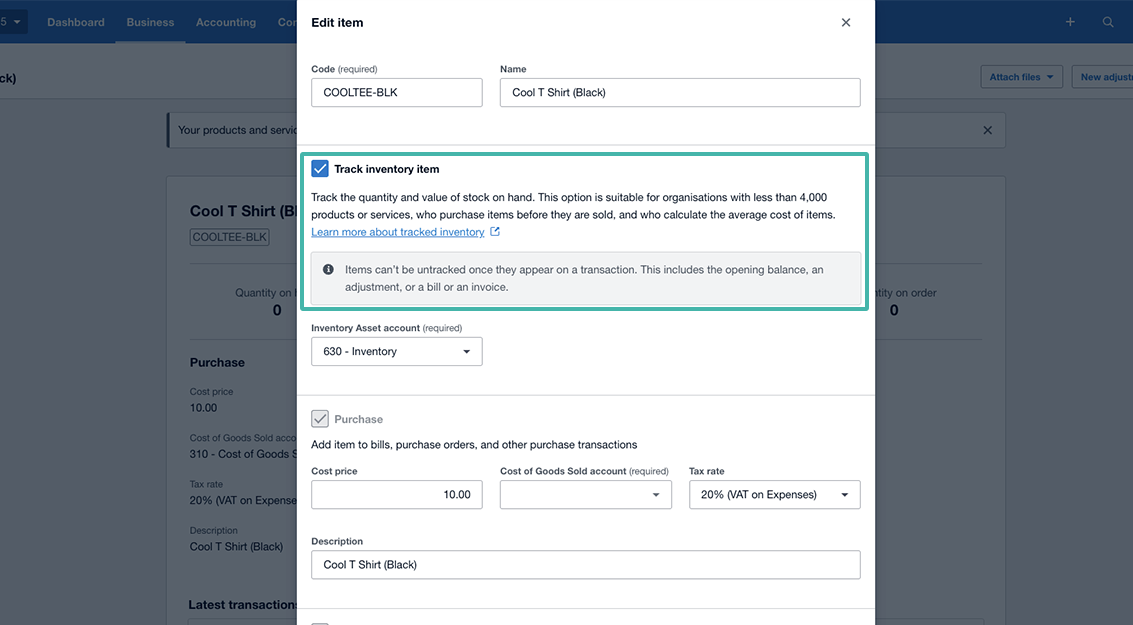This screenshot has width=1133, height=625.
Task: Open the Accounting menu
Action: 226,22
